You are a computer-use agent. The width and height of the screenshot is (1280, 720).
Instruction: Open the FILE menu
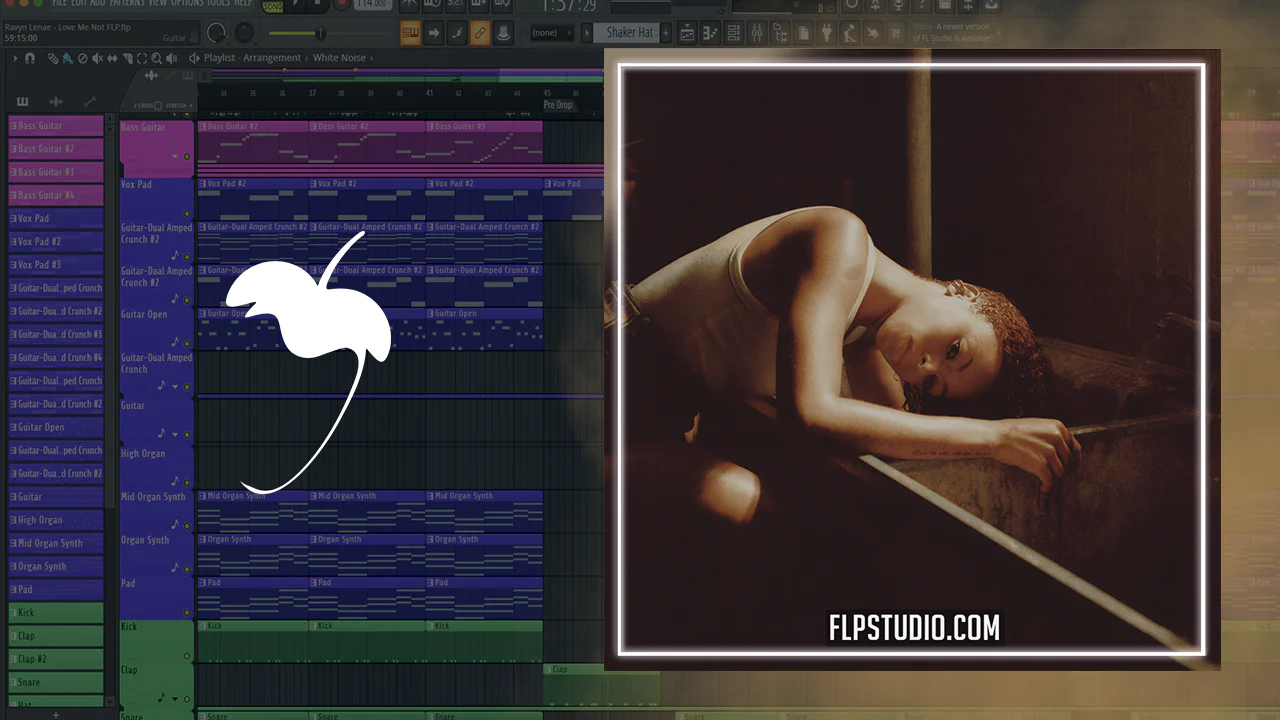(x=62, y=4)
